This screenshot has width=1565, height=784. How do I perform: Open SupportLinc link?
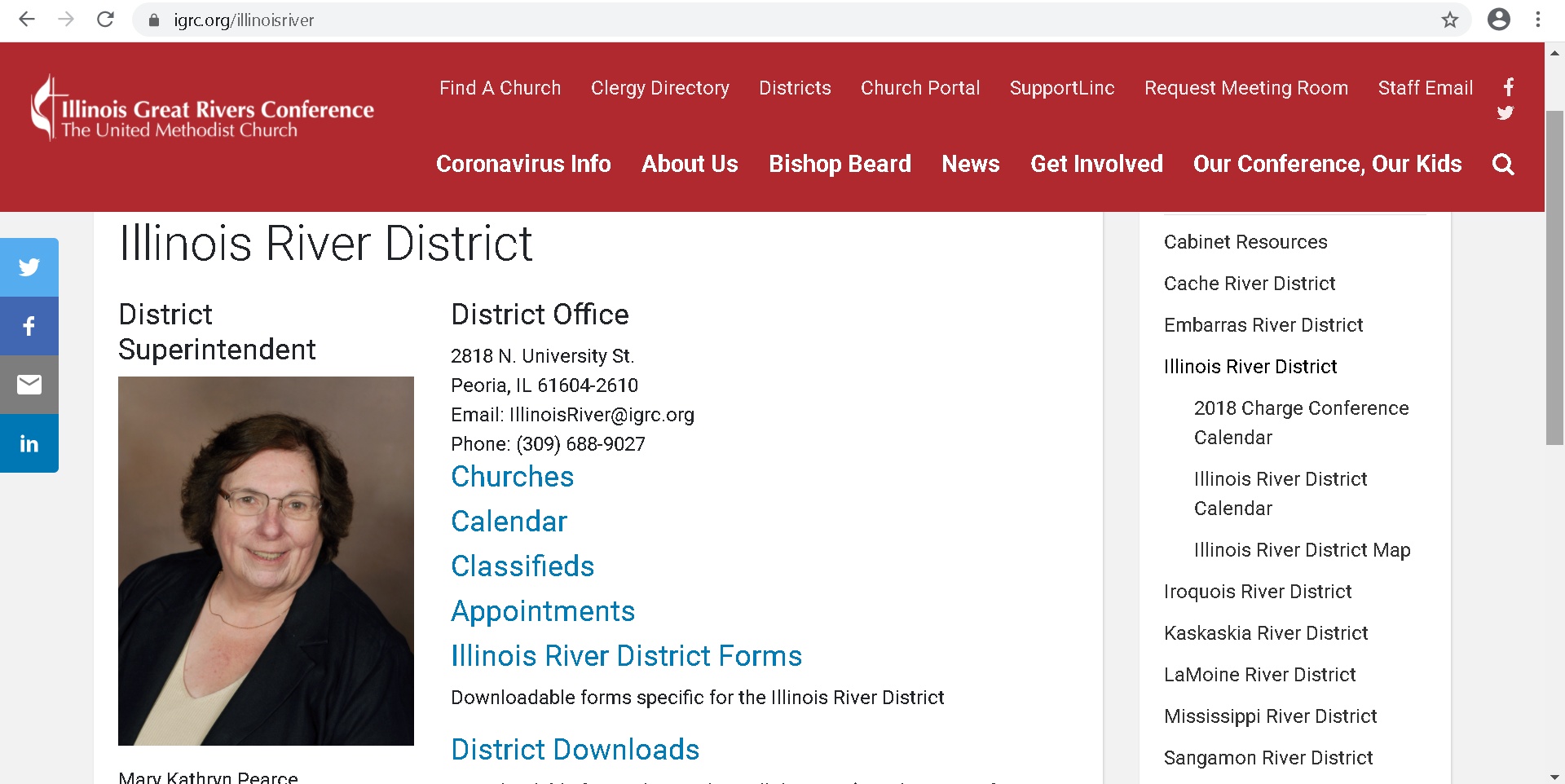(1062, 88)
